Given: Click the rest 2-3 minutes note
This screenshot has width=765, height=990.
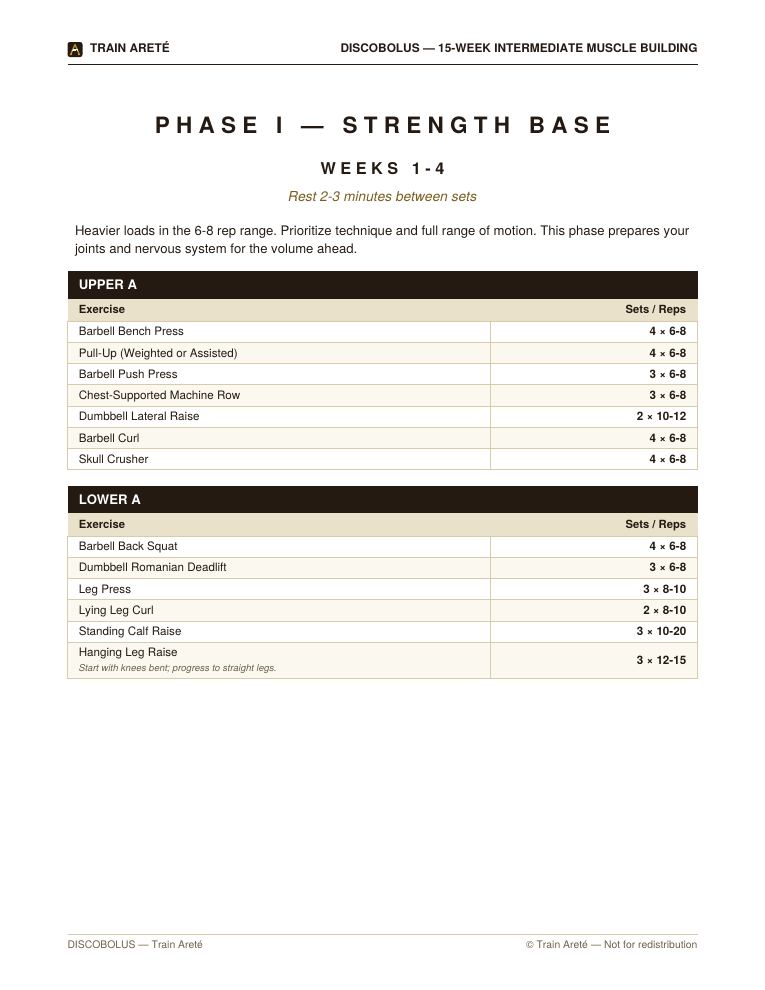Looking at the screenshot, I should tap(382, 196).
